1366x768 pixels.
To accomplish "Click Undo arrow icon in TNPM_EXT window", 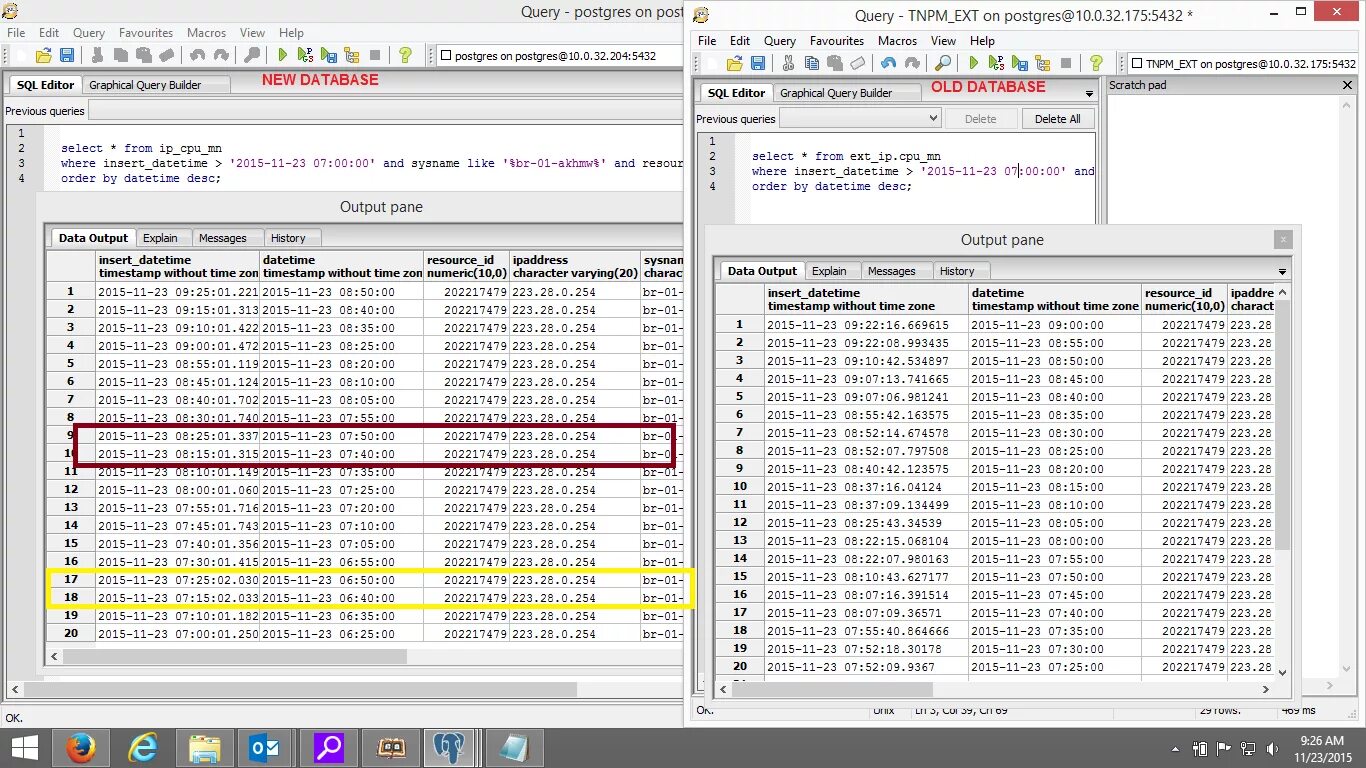I will pyautogui.click(x=888, y=63).
